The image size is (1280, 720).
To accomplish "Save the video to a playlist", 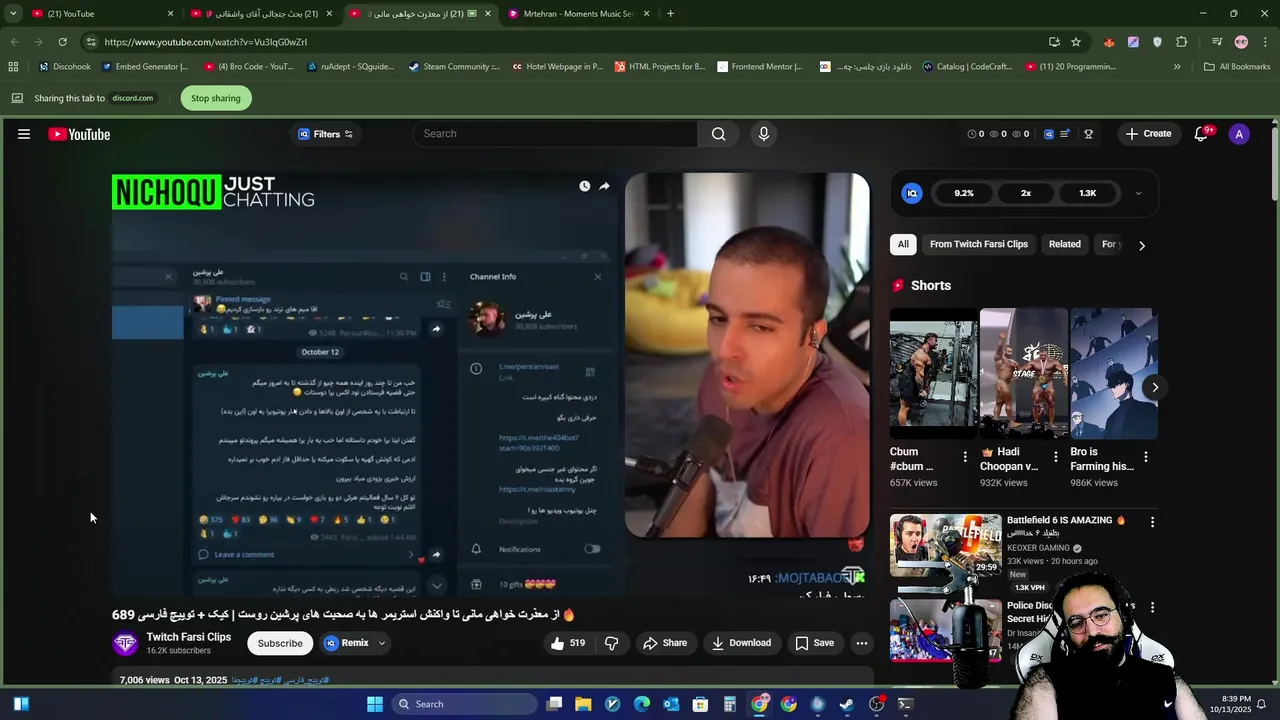I will [814, 643].
